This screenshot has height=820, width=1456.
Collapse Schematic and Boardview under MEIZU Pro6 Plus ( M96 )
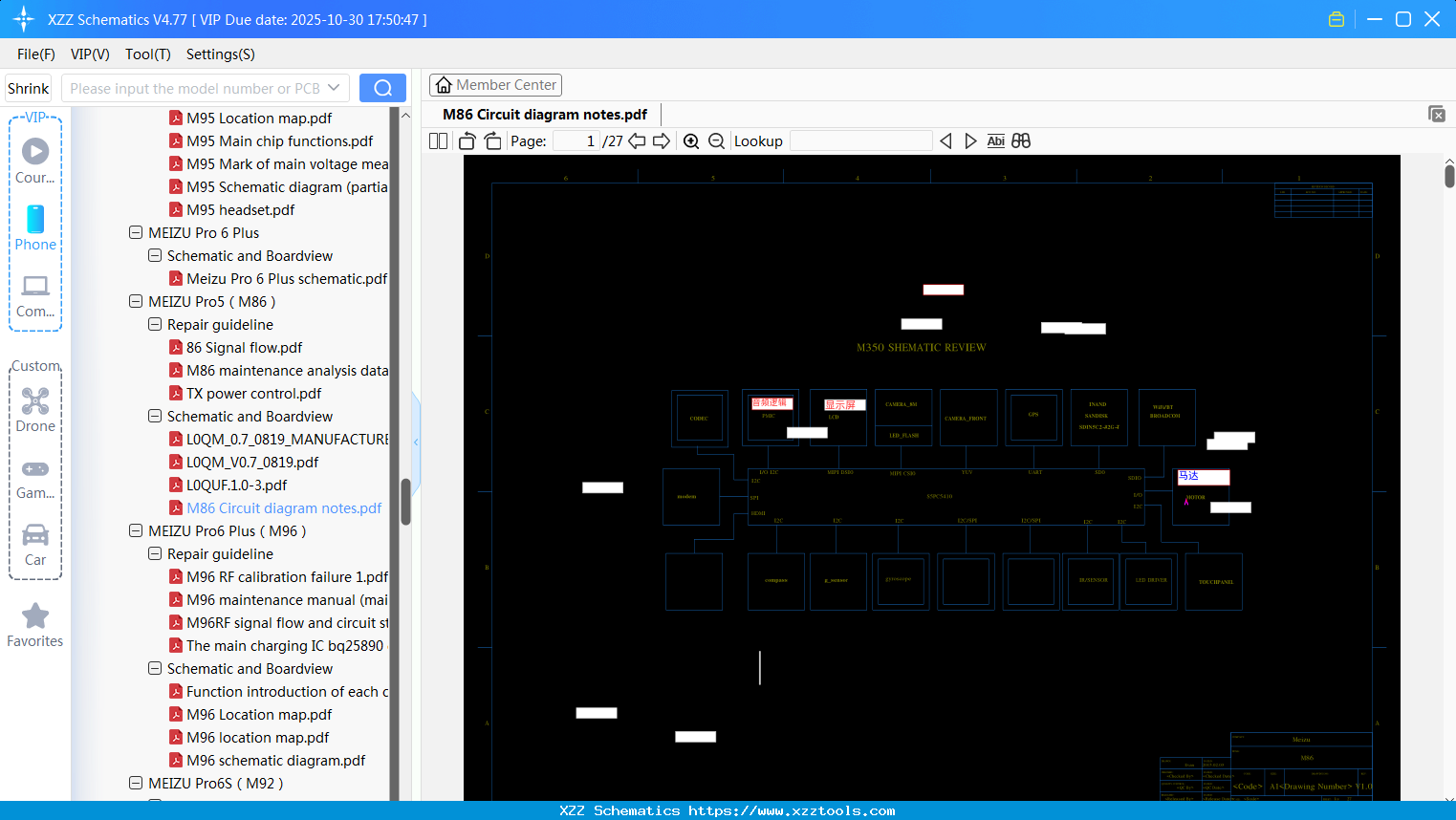[155, 668]
